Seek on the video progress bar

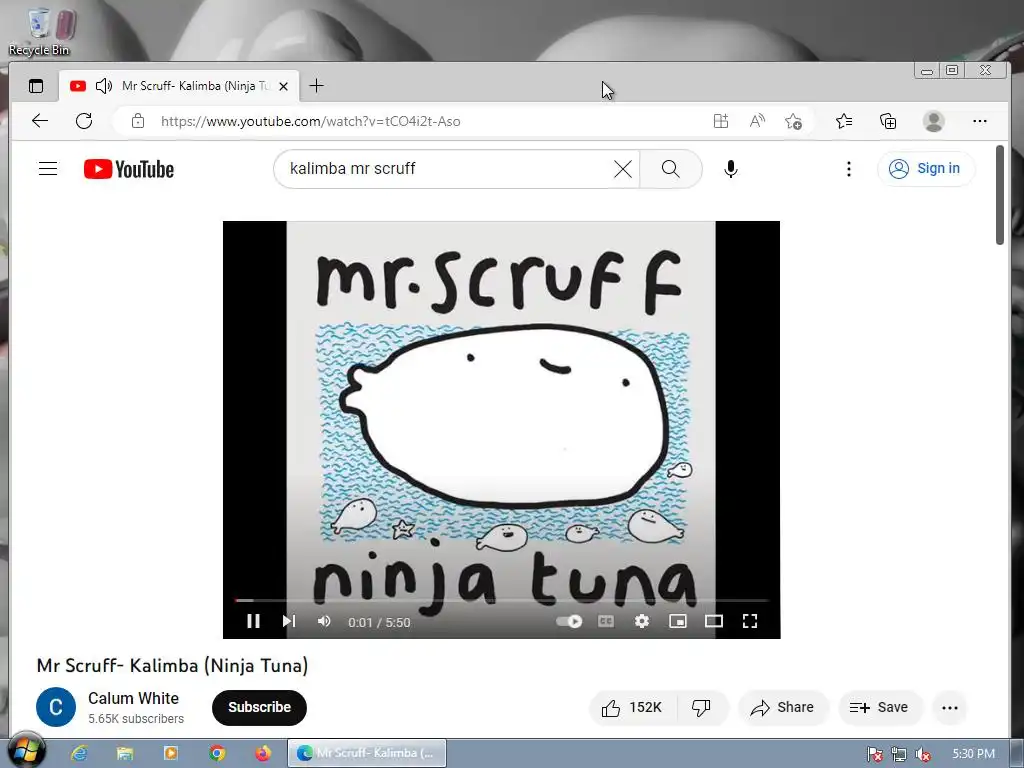point(502,600)
